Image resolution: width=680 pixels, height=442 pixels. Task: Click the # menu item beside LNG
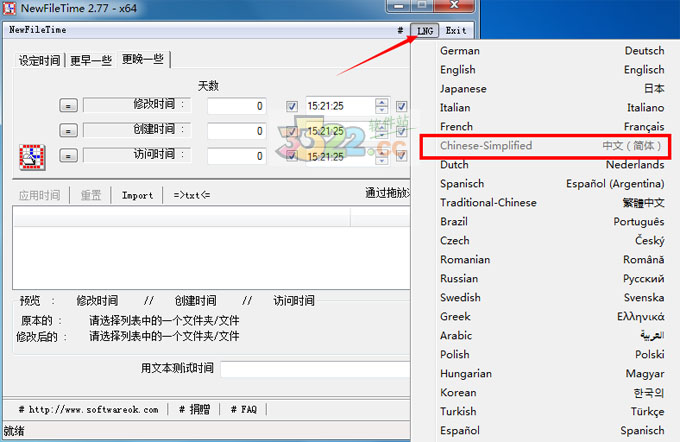[400, 30]
